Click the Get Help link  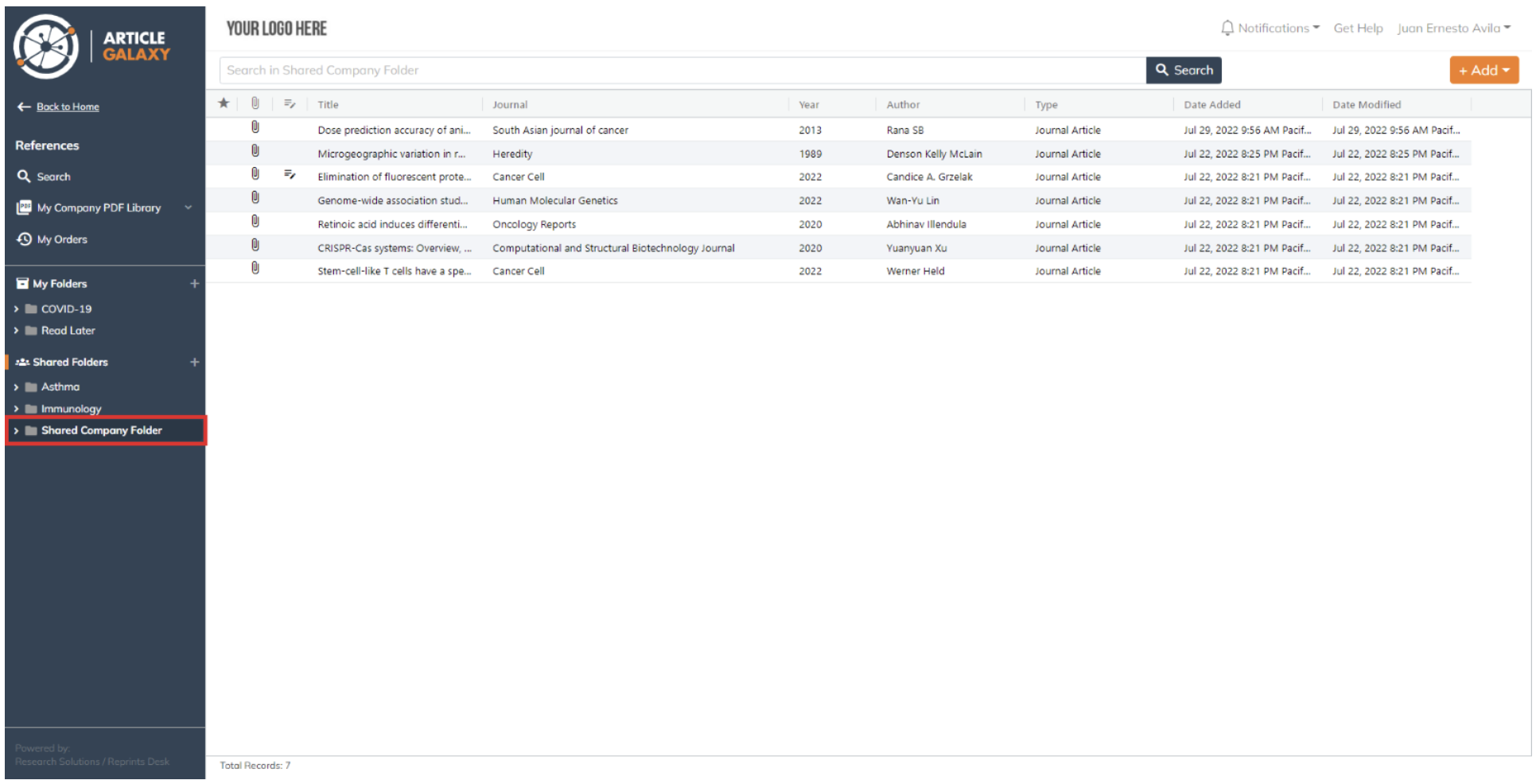tap(1358, 27)
